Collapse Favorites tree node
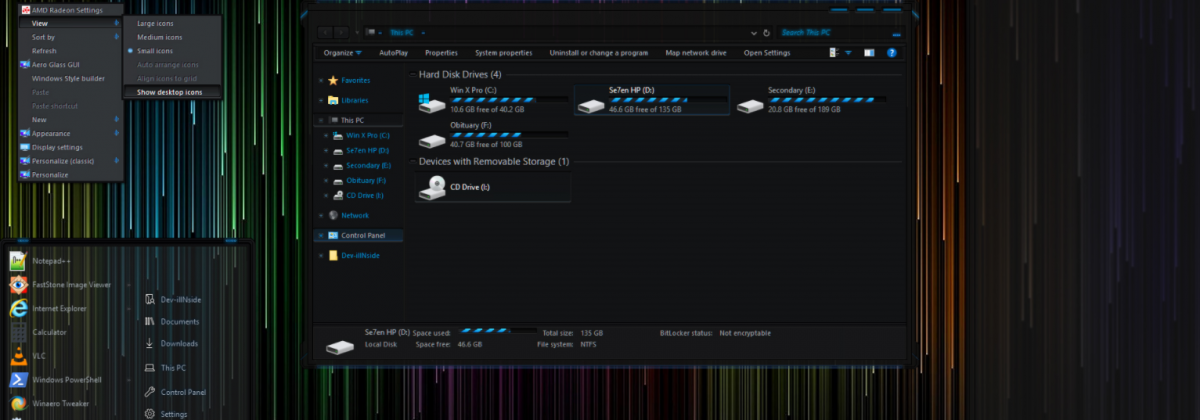Viewport: 1200px width, 420px height. (321, 80)
